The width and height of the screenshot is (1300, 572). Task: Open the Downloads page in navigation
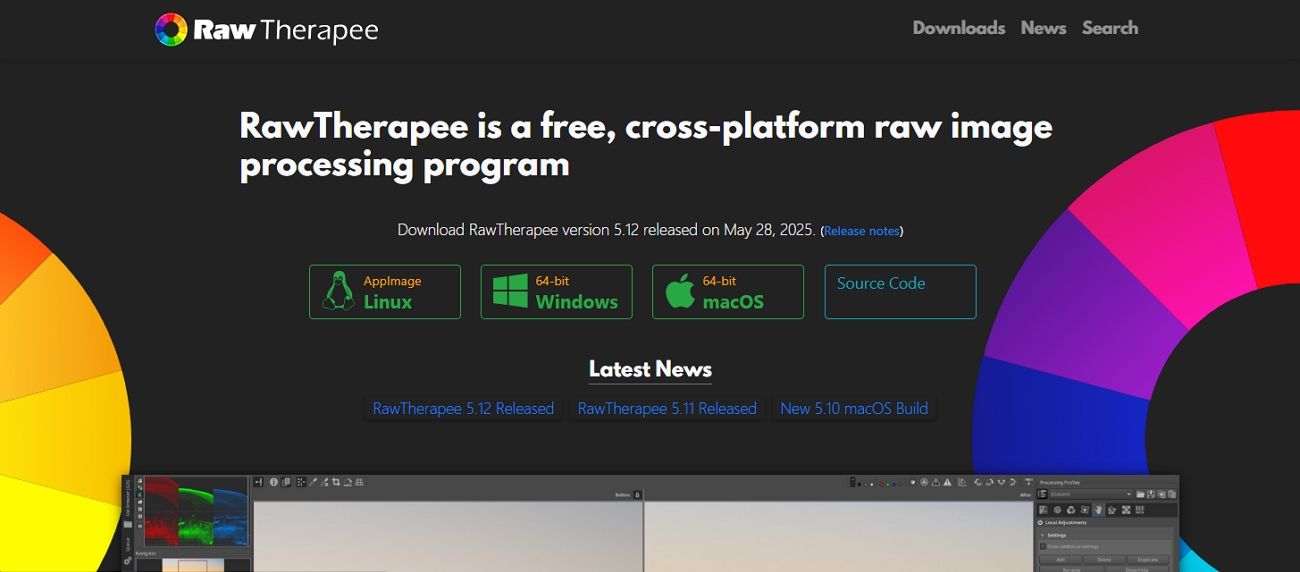tap(959, 28)
